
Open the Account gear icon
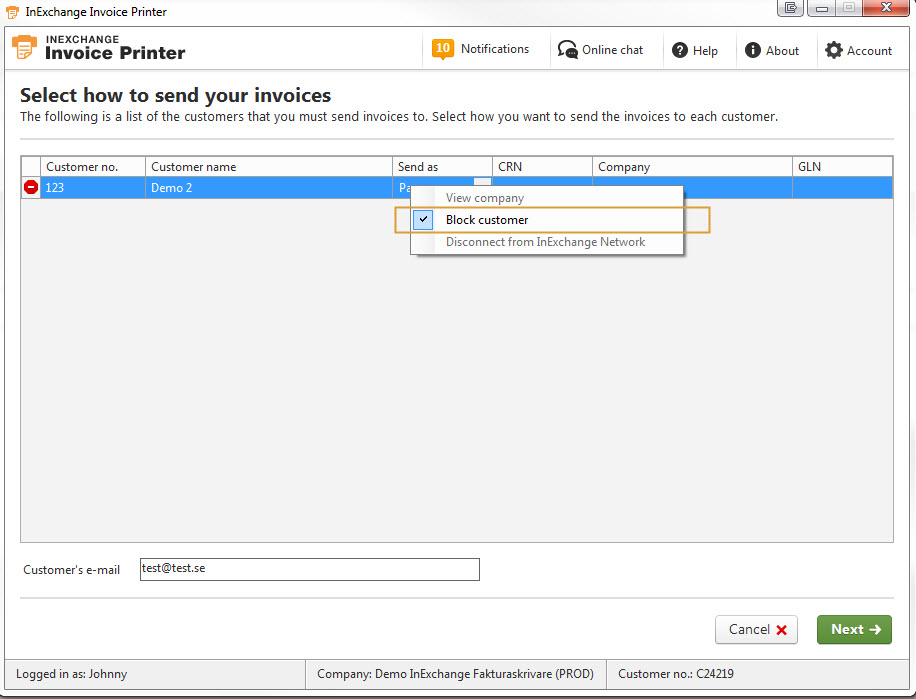(834, 50)
